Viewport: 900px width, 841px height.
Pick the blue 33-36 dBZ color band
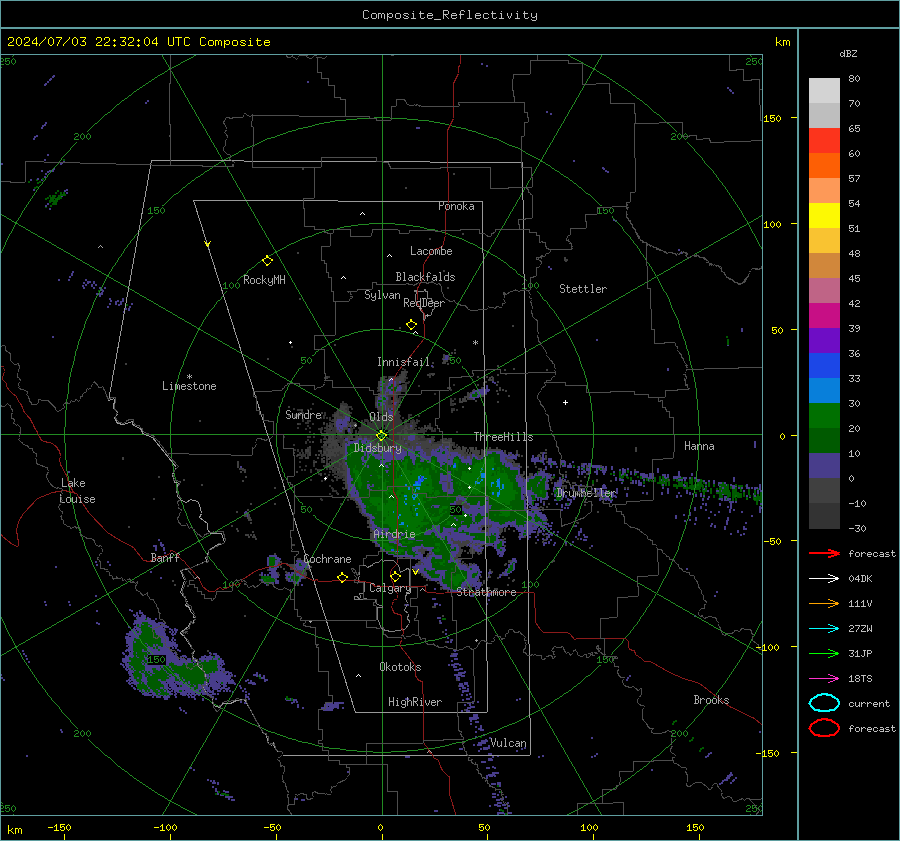point(824,366)
